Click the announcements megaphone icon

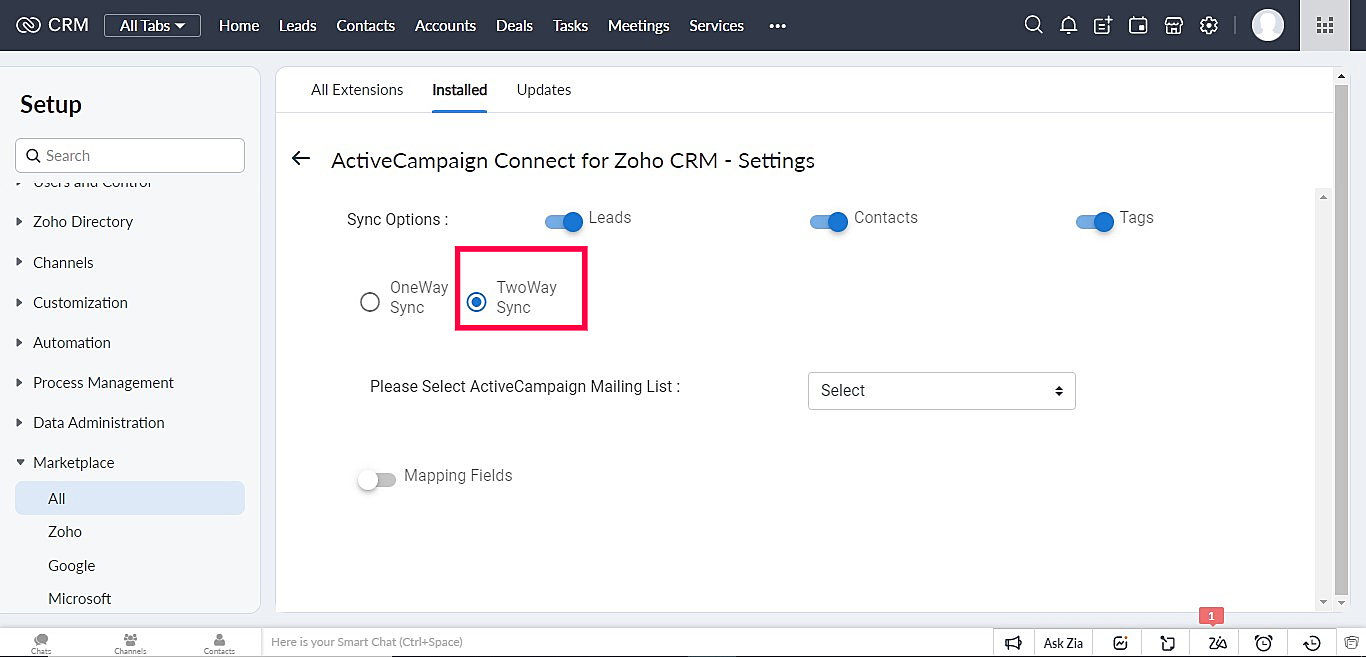pyautogui.click(x=1013, y=643)
